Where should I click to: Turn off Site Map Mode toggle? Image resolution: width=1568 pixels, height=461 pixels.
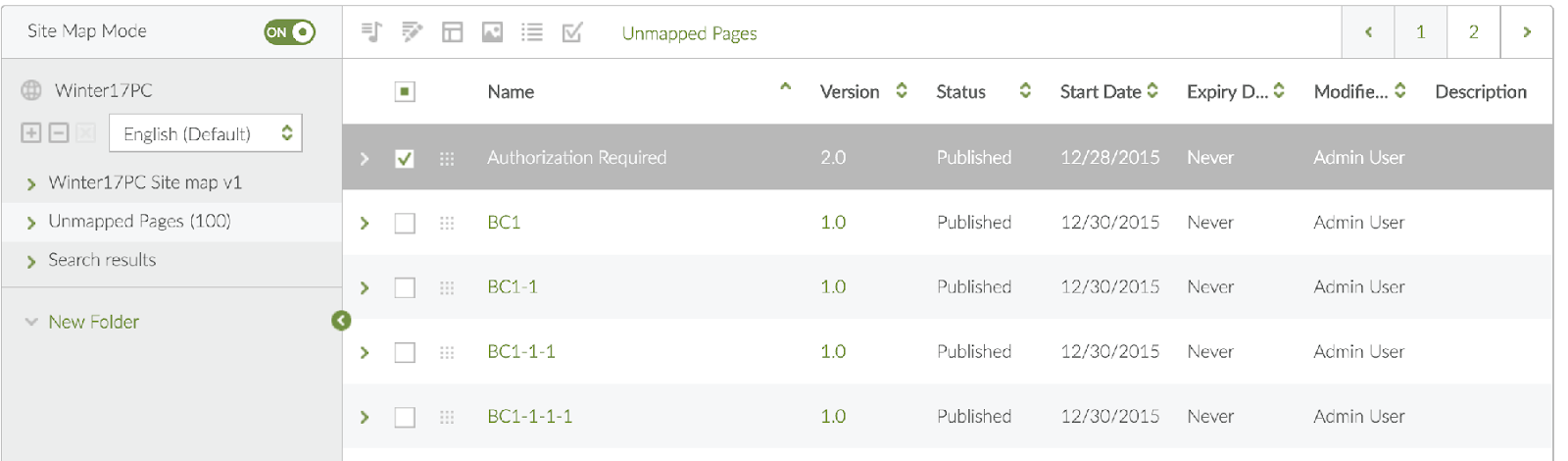pyautogui.click(x=289, y=32)
